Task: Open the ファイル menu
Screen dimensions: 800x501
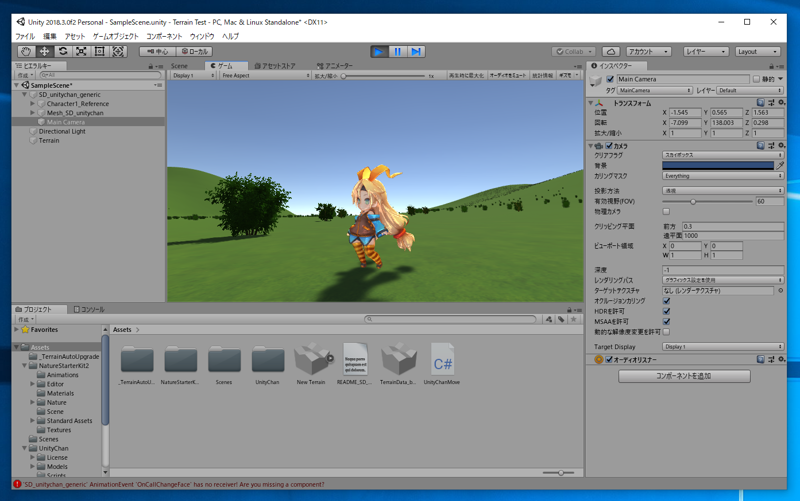Action: [x=24, y=36]
